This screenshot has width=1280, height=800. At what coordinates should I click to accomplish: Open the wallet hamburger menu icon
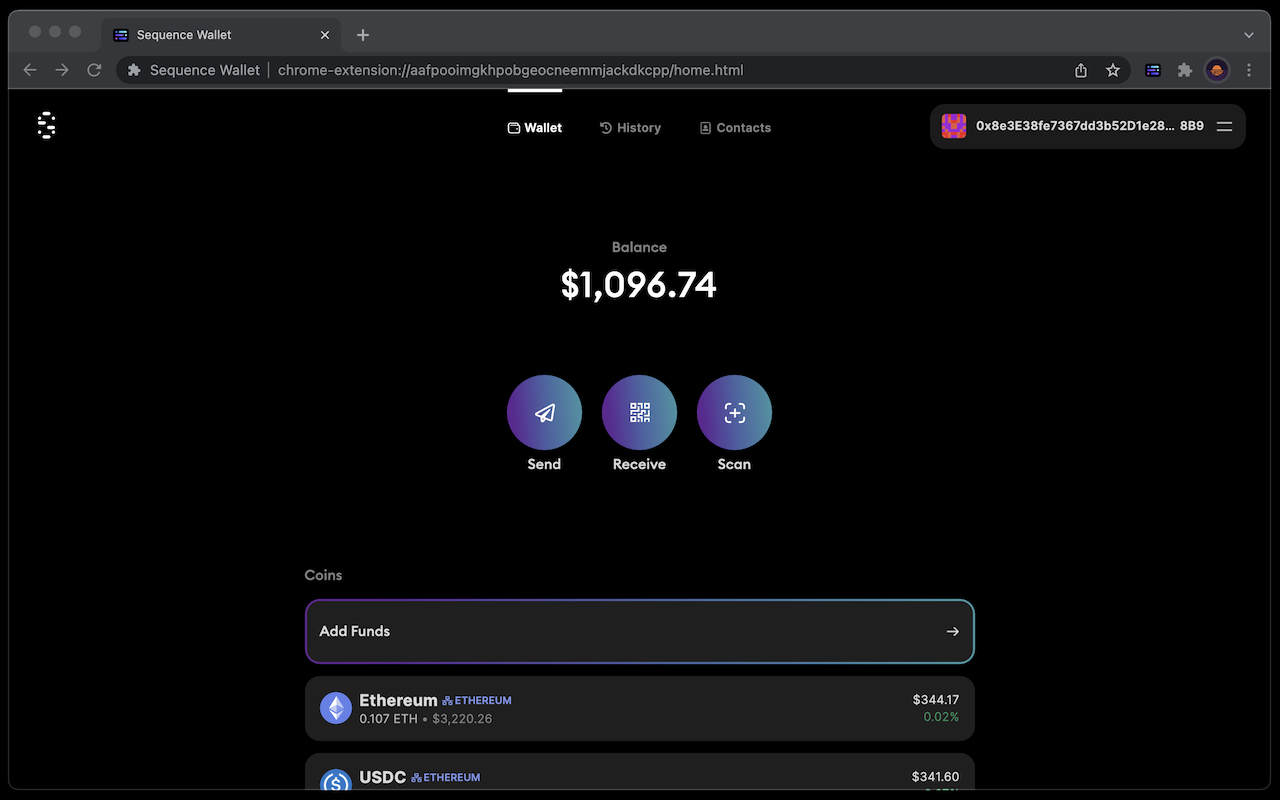click(1224, 126)
